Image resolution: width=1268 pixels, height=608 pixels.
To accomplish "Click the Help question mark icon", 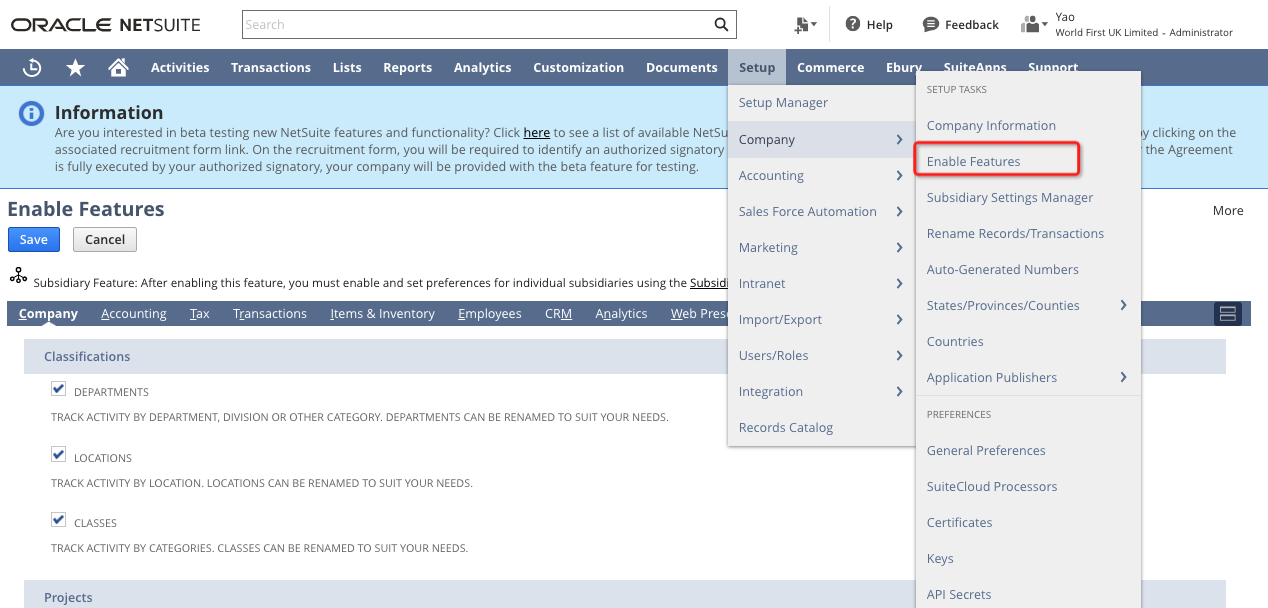I will coord(853,24).
